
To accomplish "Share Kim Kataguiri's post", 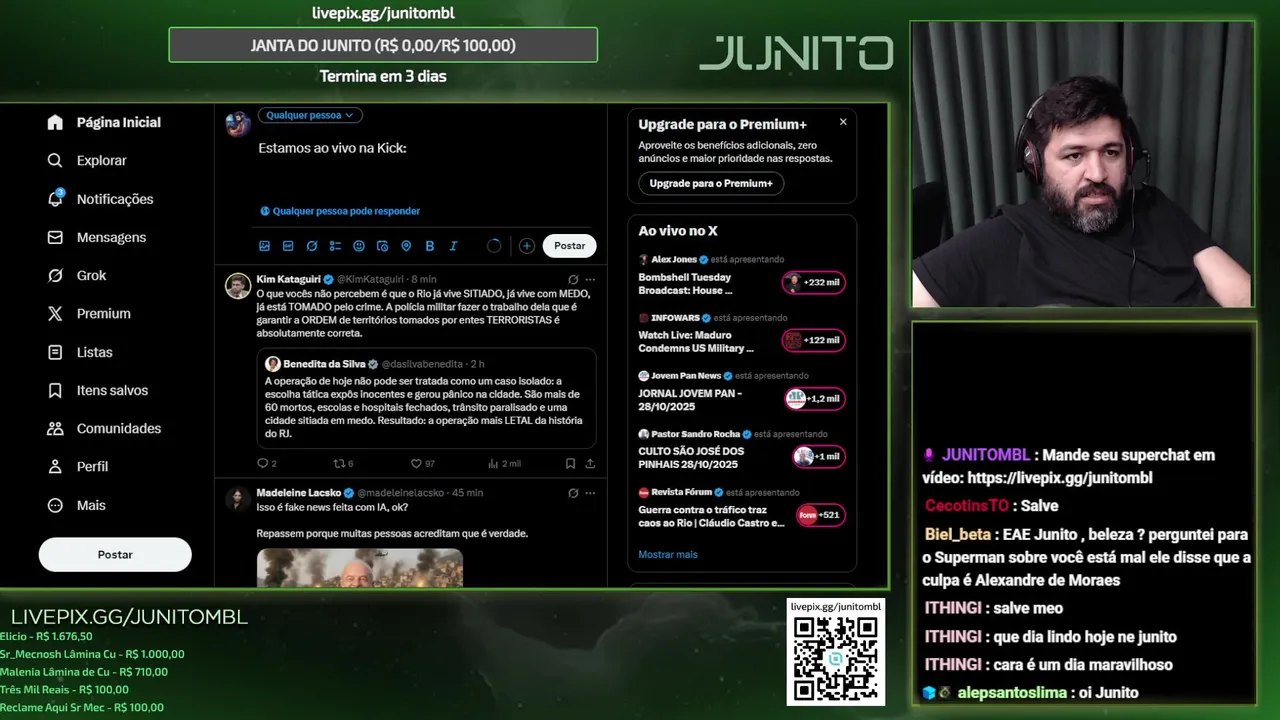I will pos(590,464).
